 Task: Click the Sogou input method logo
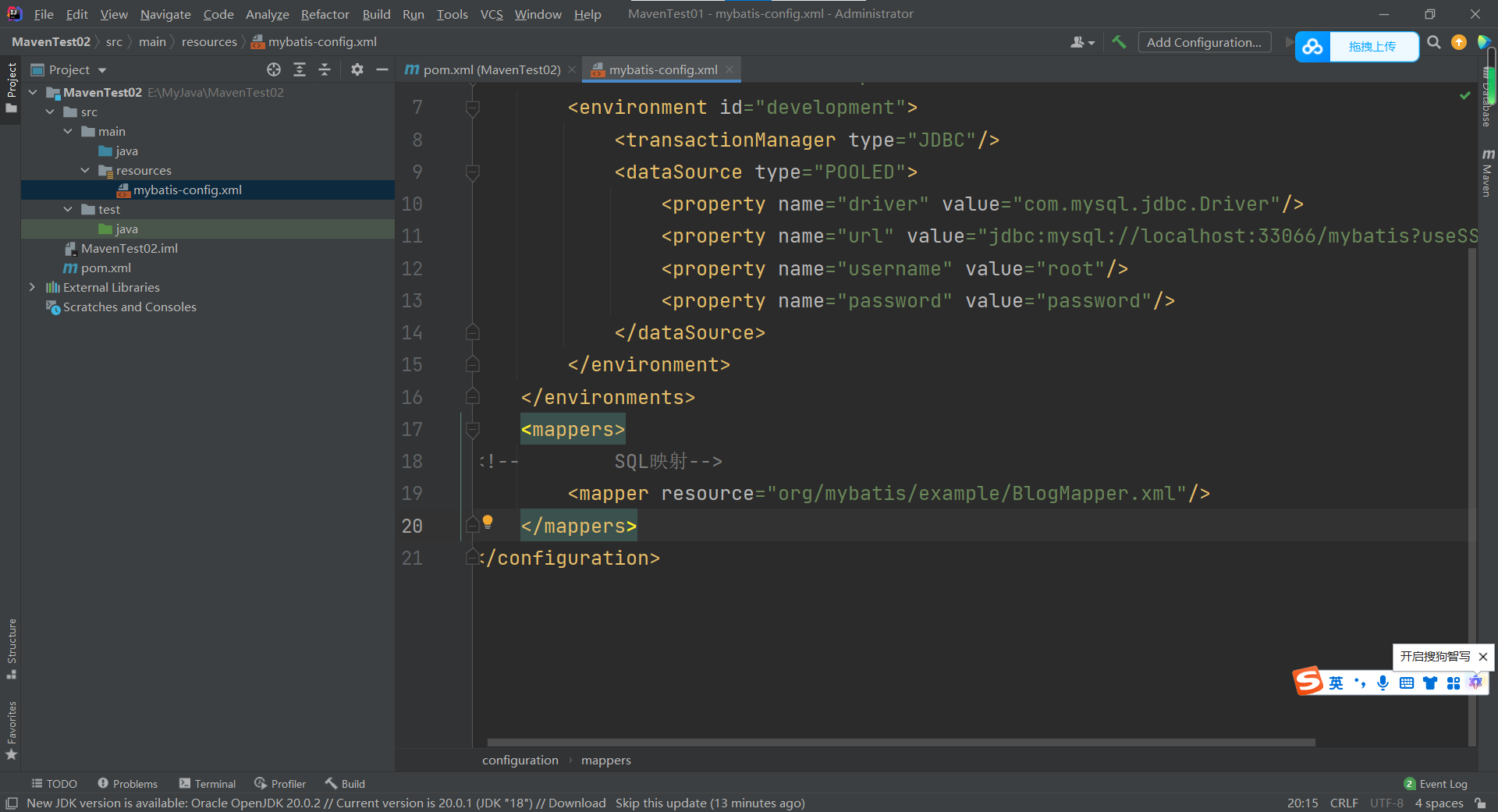coord(1308,681)
